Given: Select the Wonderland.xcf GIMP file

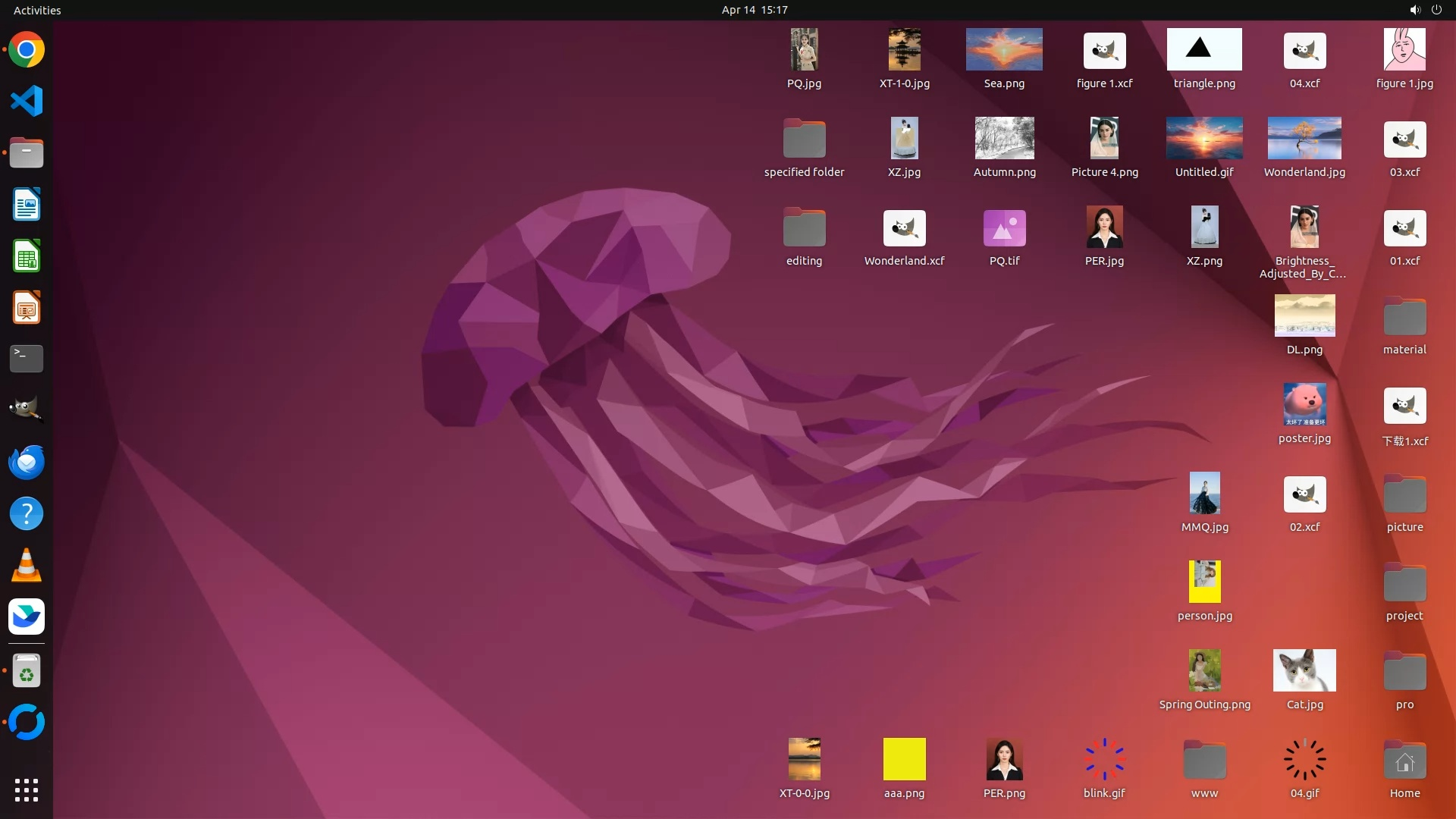Looking at the screenshot, I should pyautogui.click(x=904, y=228).
